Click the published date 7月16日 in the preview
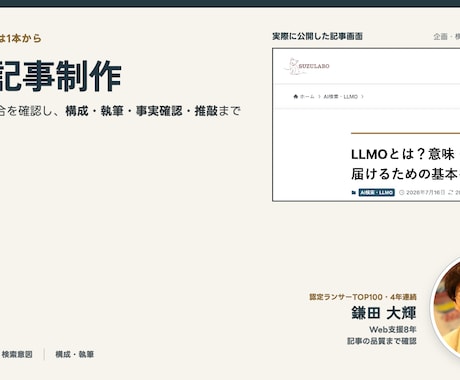460x380 pixels. pyautogui.click(x=425, y=193)
